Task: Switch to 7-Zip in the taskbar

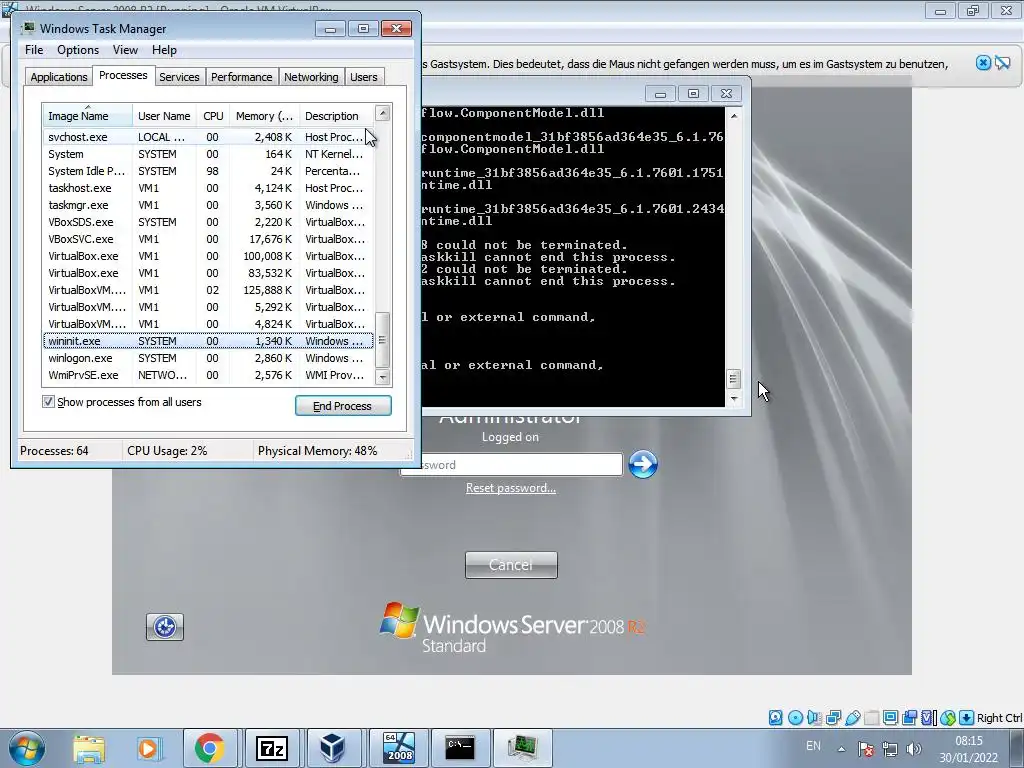Action: (272, 748)
